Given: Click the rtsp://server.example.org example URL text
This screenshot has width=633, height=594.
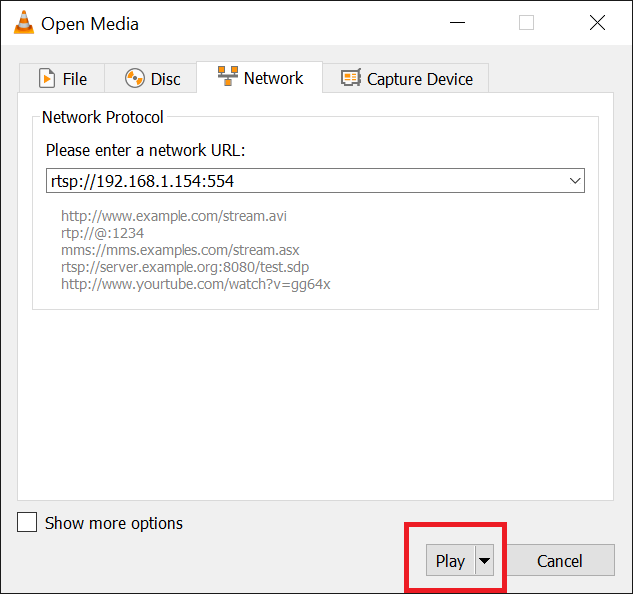Looking at the screenshot, I should tap(187, 267).
